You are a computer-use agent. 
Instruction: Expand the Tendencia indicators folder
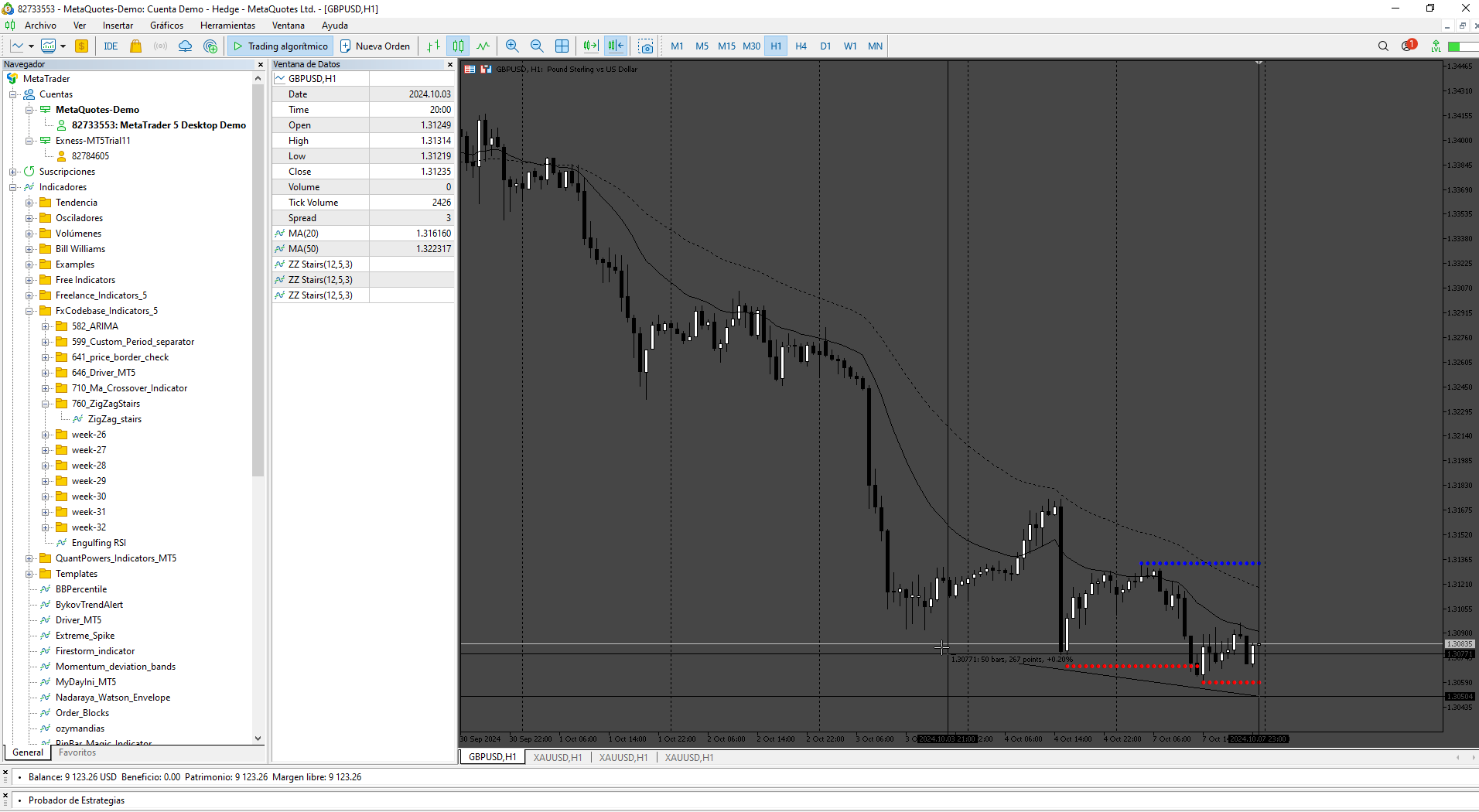coord(29,203)
